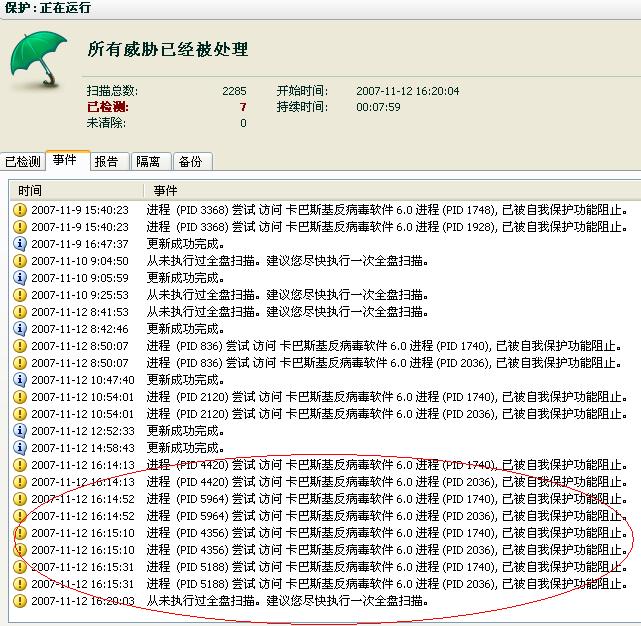The height and width of the screenshot is (626, 641).
Task: Click warning icon for PID 5188 to PID 2036 event
Action: 20,584
